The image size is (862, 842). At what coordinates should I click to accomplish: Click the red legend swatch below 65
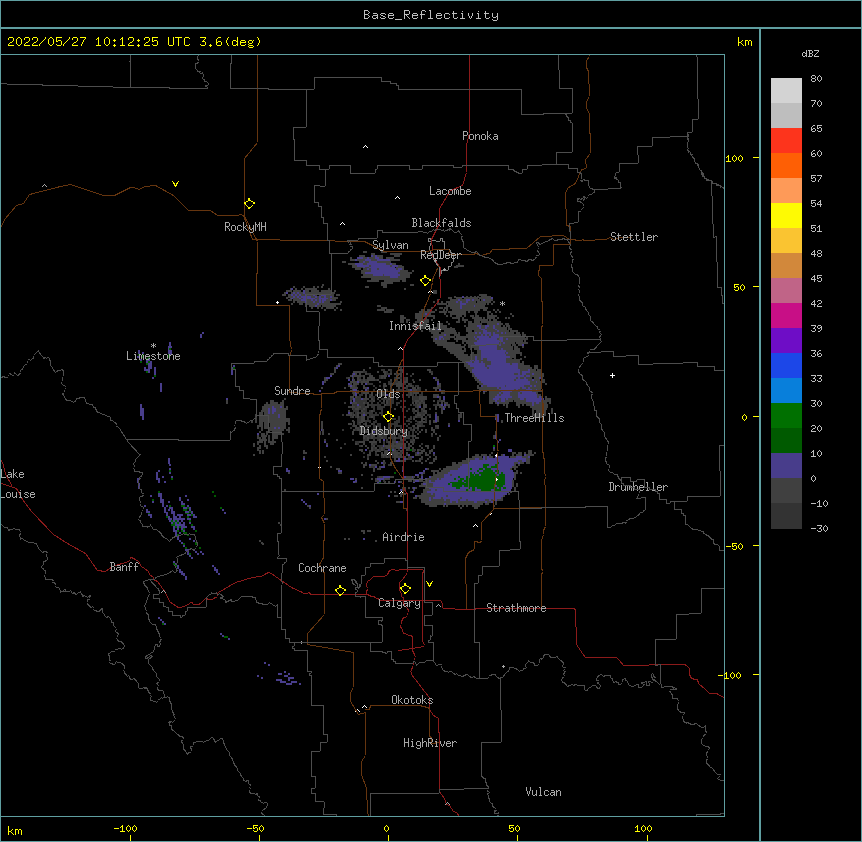(786, 141)
